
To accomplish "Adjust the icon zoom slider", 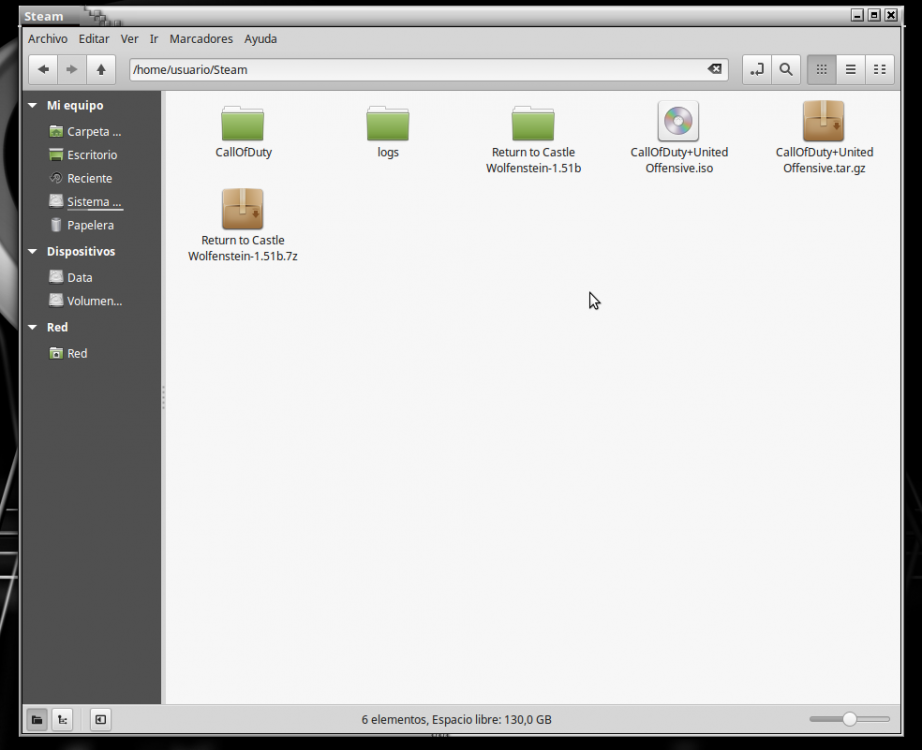I will (x=849, y=719).
